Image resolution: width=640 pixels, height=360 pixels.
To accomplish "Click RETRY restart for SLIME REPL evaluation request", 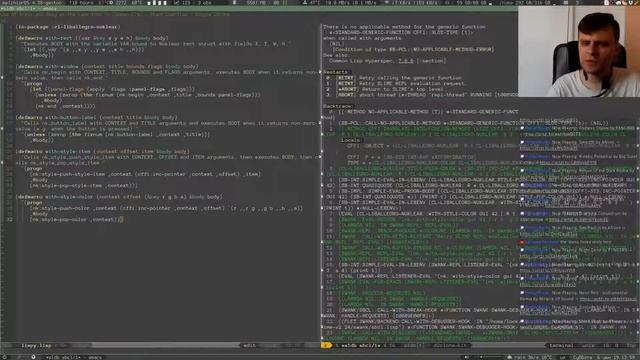I will click(x=345, y=83).
